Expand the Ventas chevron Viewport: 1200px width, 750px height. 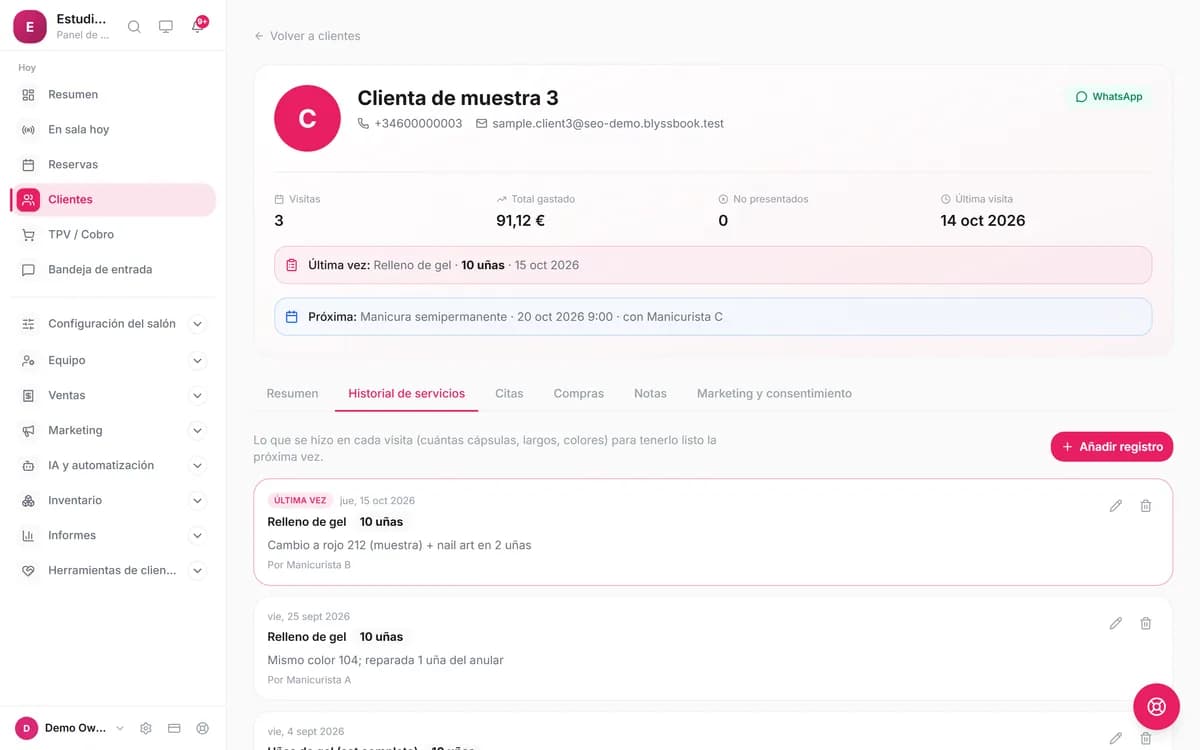click(x=197, y=395)
